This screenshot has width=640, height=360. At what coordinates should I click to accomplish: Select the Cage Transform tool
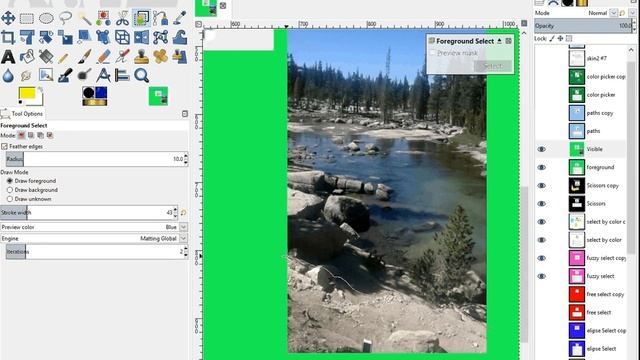pos(161,37)
